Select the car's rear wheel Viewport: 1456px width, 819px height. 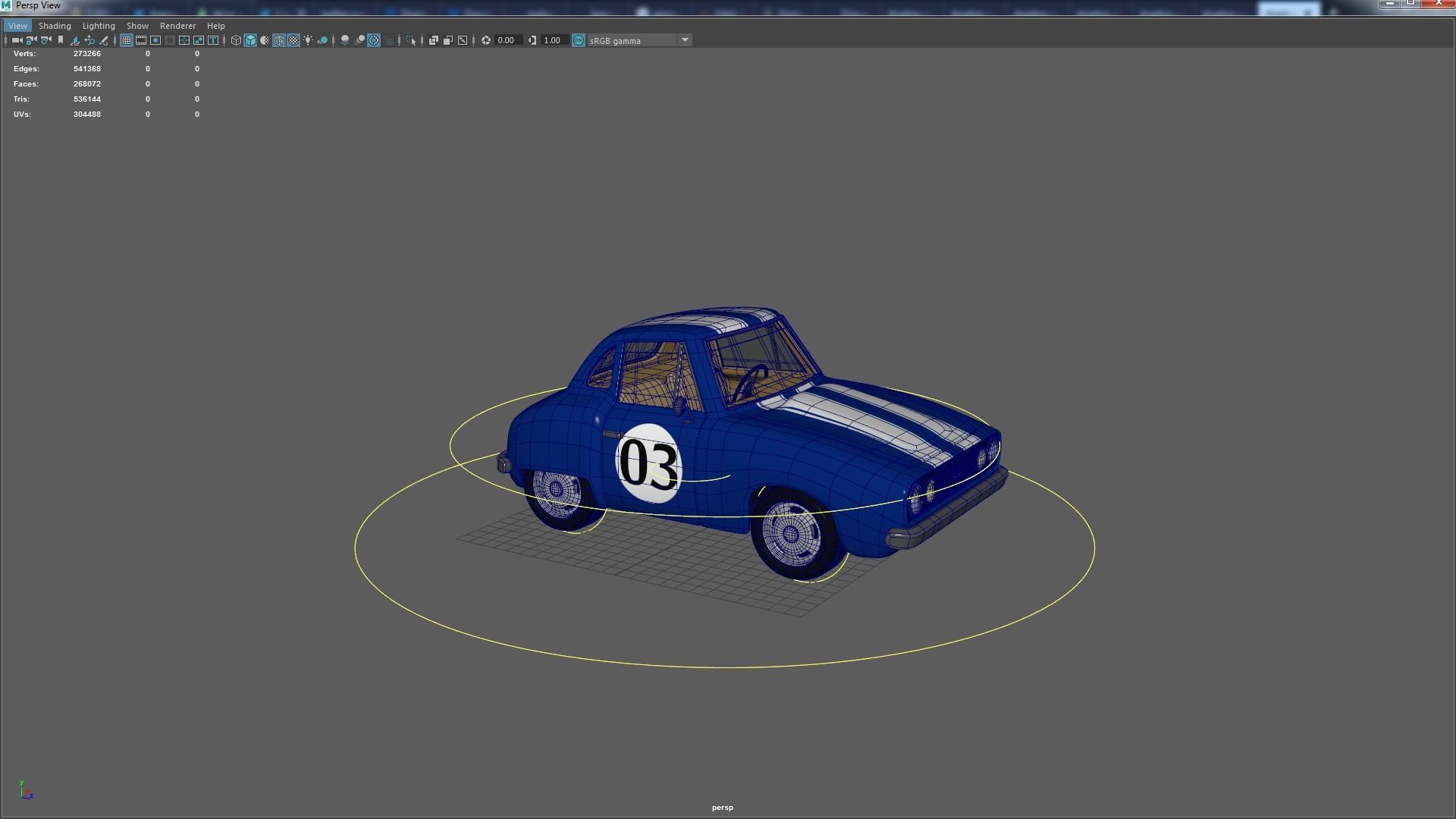(561, 494)
